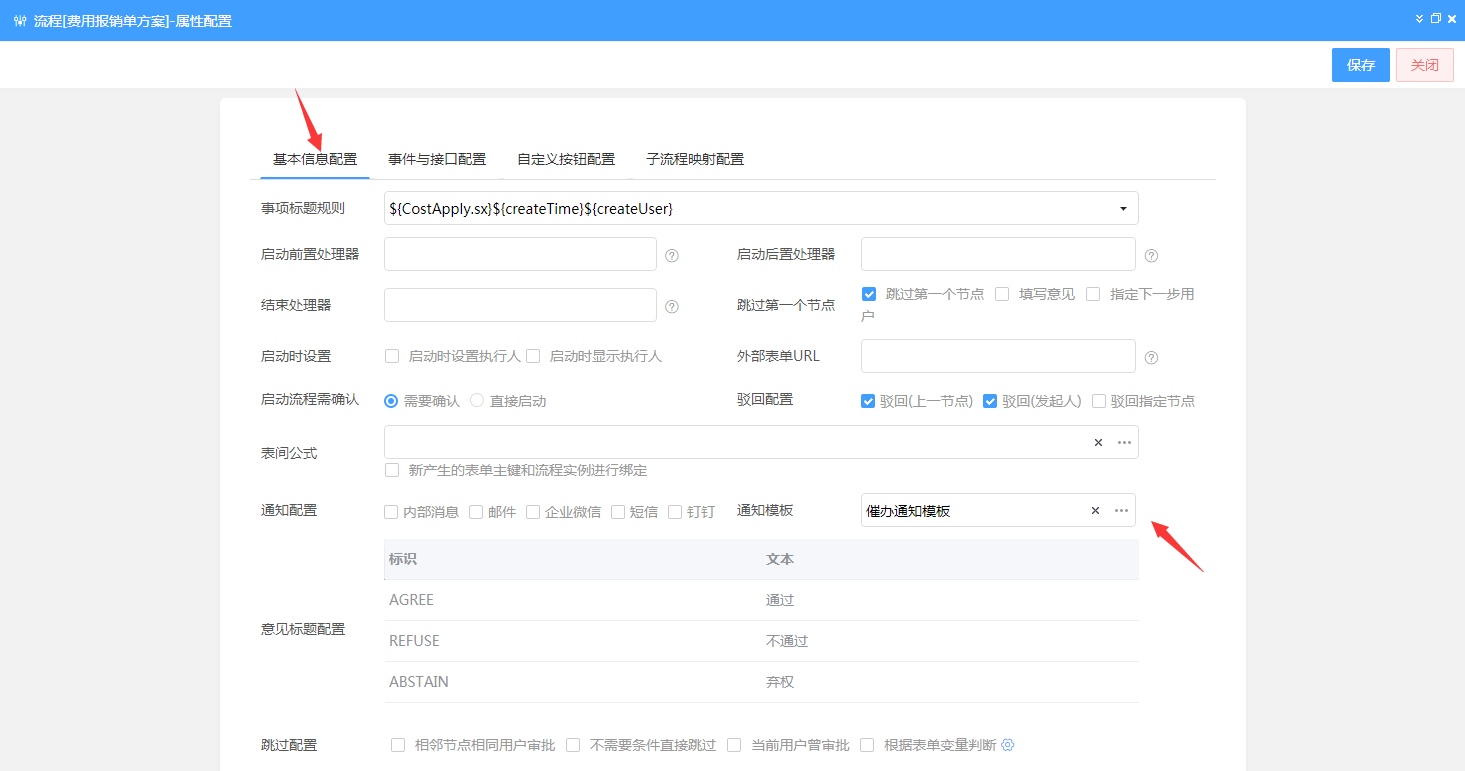
Task: Enable 短信 notification checkbox
Action: pos(618,512)
